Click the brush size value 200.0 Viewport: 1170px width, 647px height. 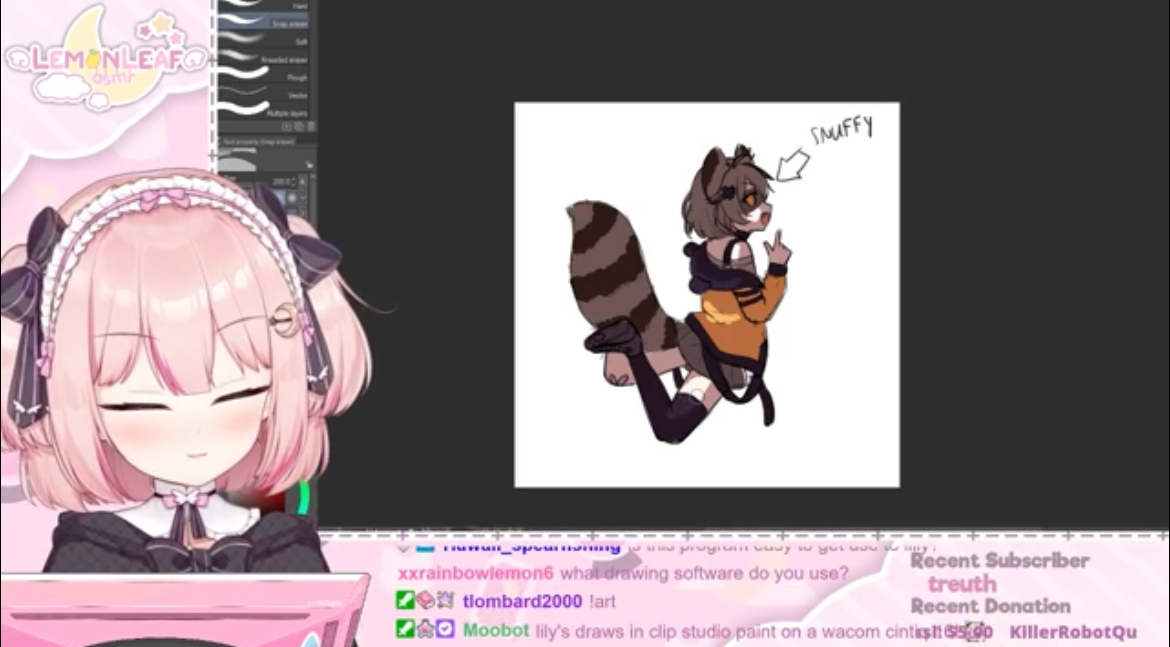(281, 181)
